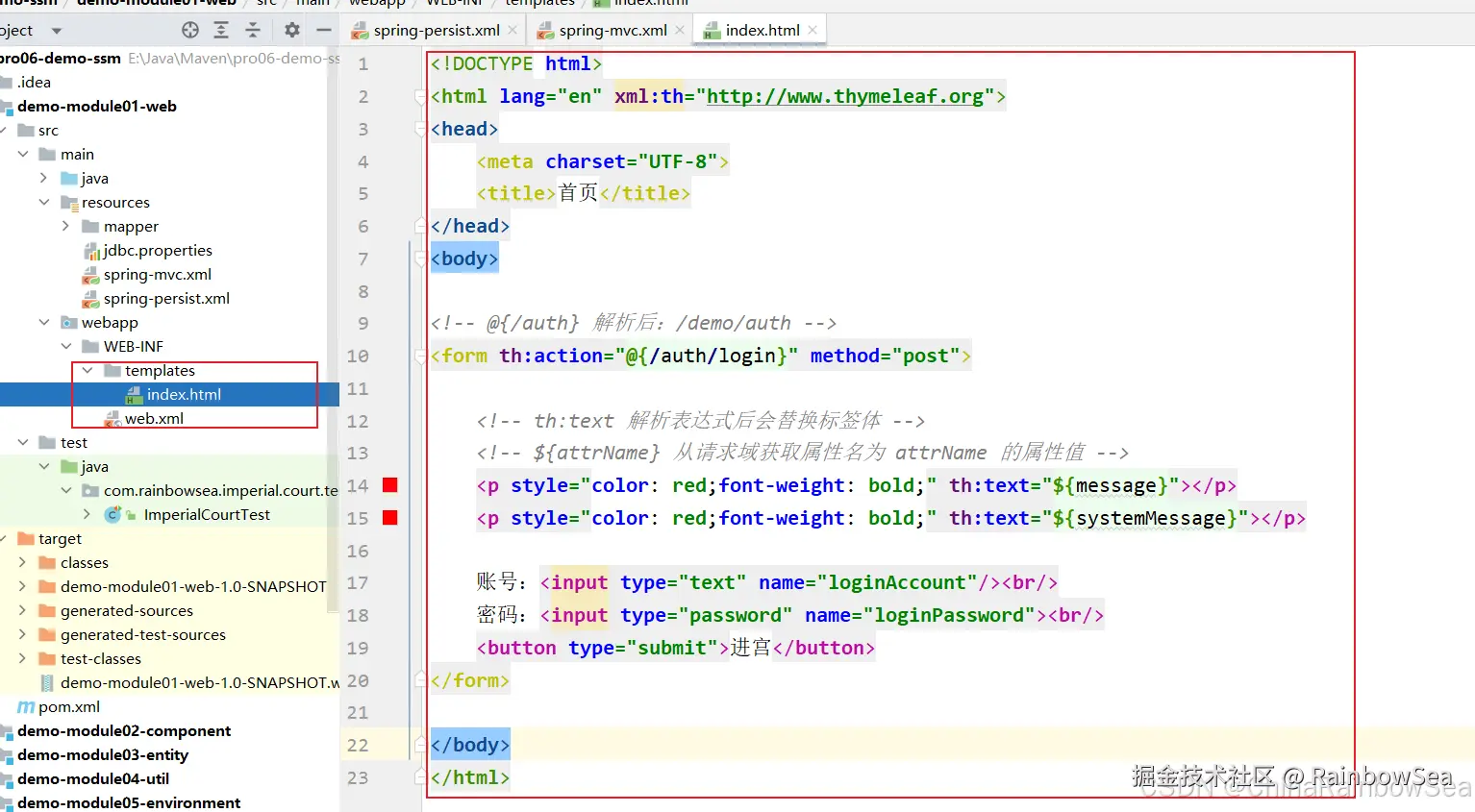Image resolution: width=1475 pixels, height=812 pixels.
Task: Click line number 22 in the gutter
Action: [358, 745]
